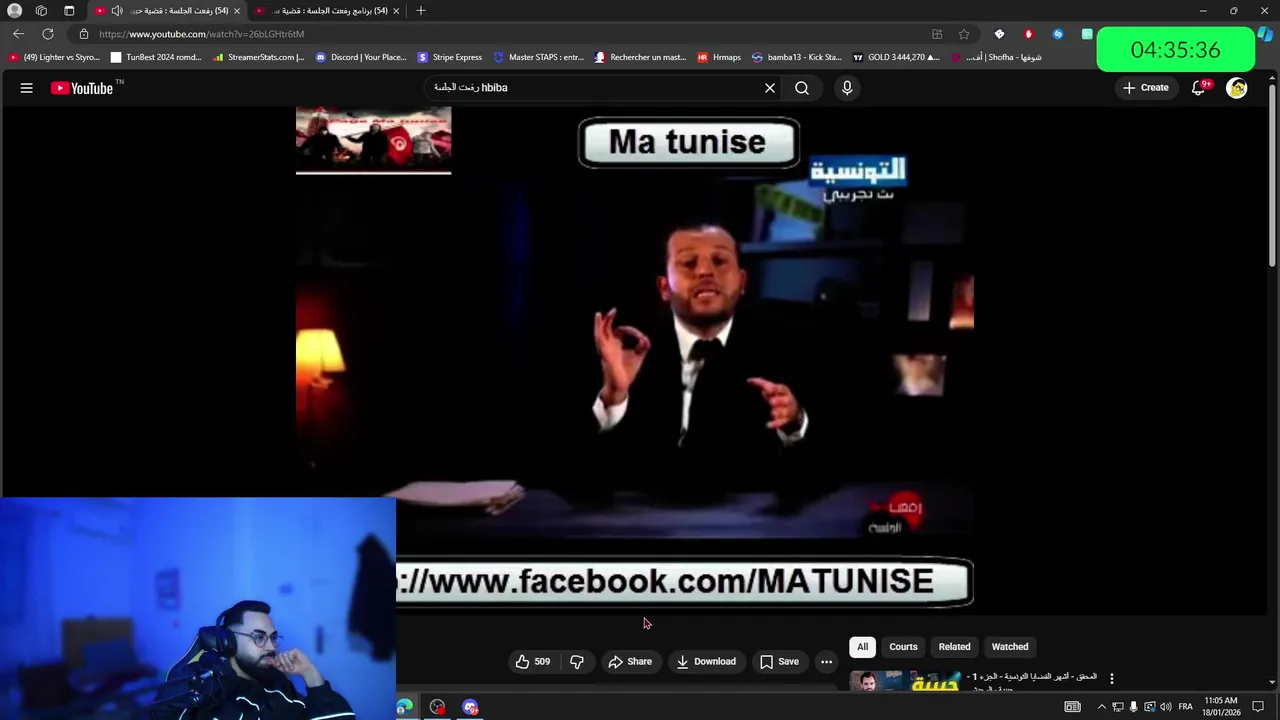Open a new browser tab
The width and height of the screenshot is (1280, 720).
[x=421, y=11]
